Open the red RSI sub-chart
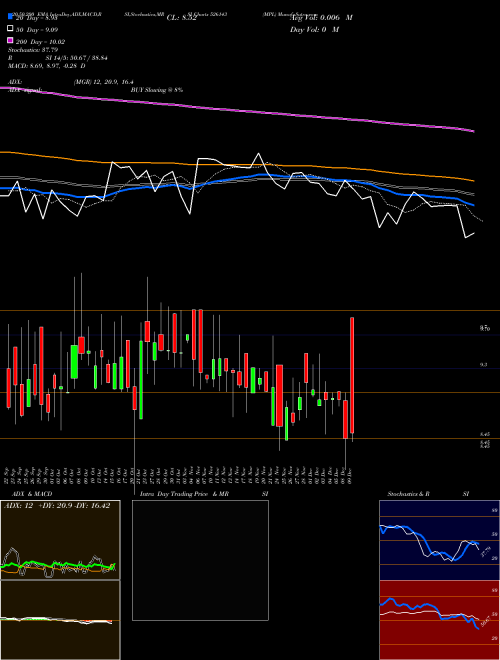 pyautogui.click(x=439, y=620)
